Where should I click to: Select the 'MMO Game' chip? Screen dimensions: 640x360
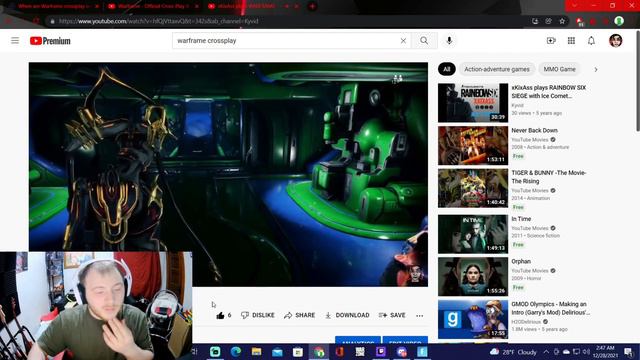coord(559,69)
